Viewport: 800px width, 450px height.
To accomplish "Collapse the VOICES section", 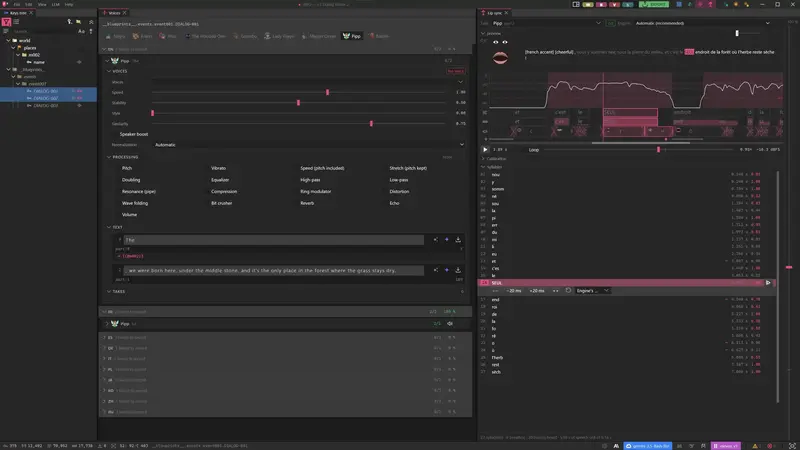I will [109, 71].
